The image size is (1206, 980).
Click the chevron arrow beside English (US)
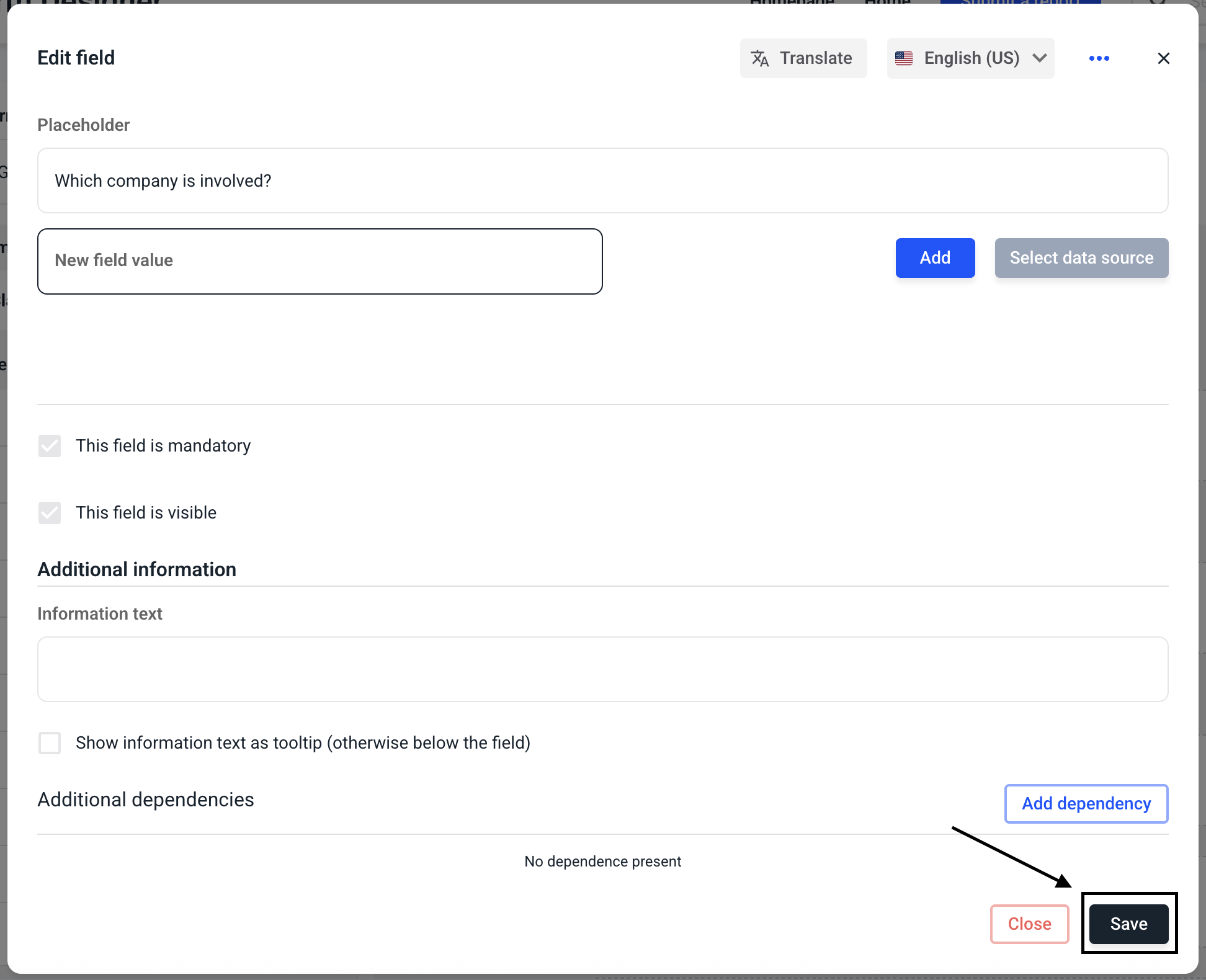click(x=1040, y=58)
